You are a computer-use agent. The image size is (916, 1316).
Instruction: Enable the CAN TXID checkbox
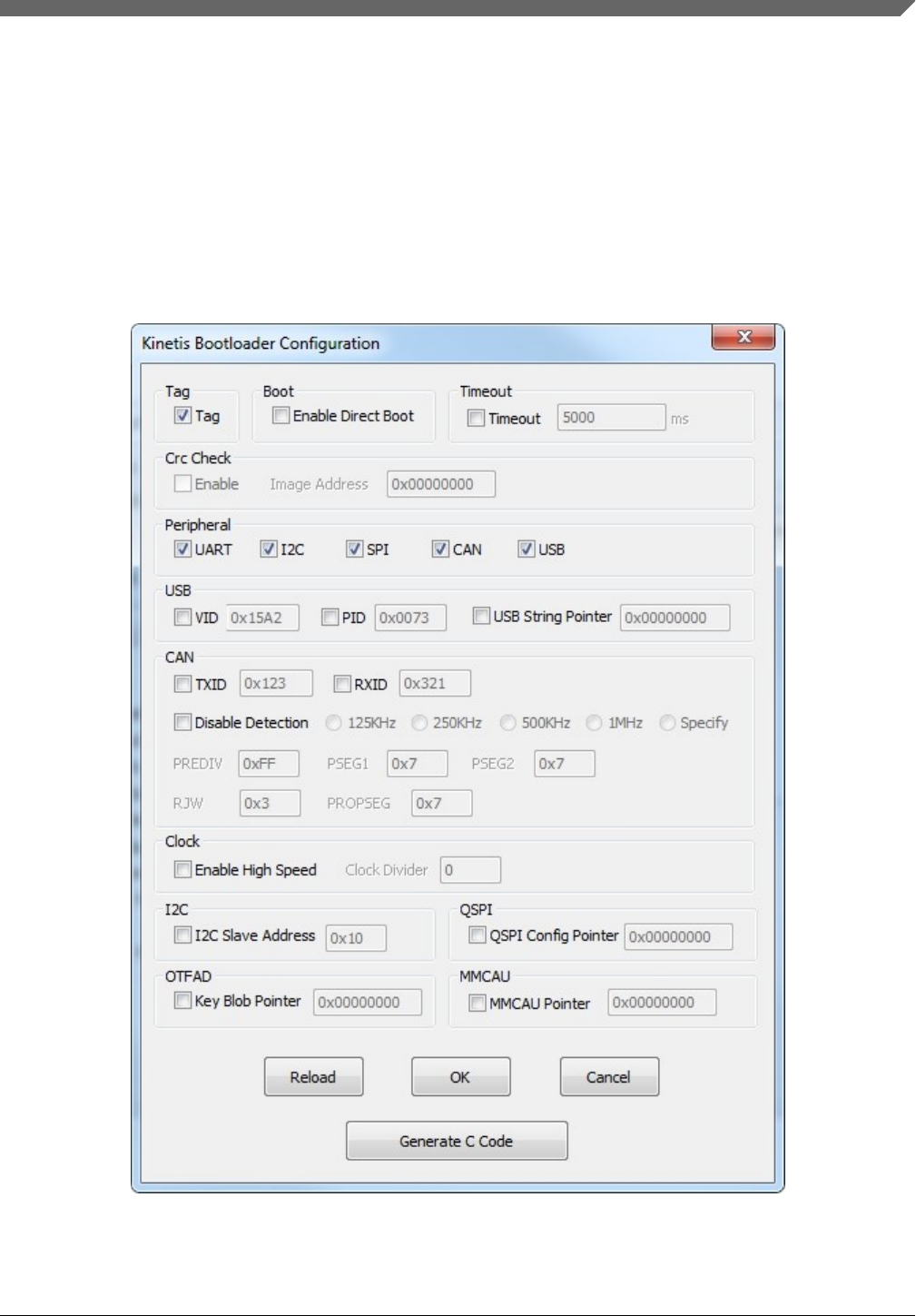182,684
